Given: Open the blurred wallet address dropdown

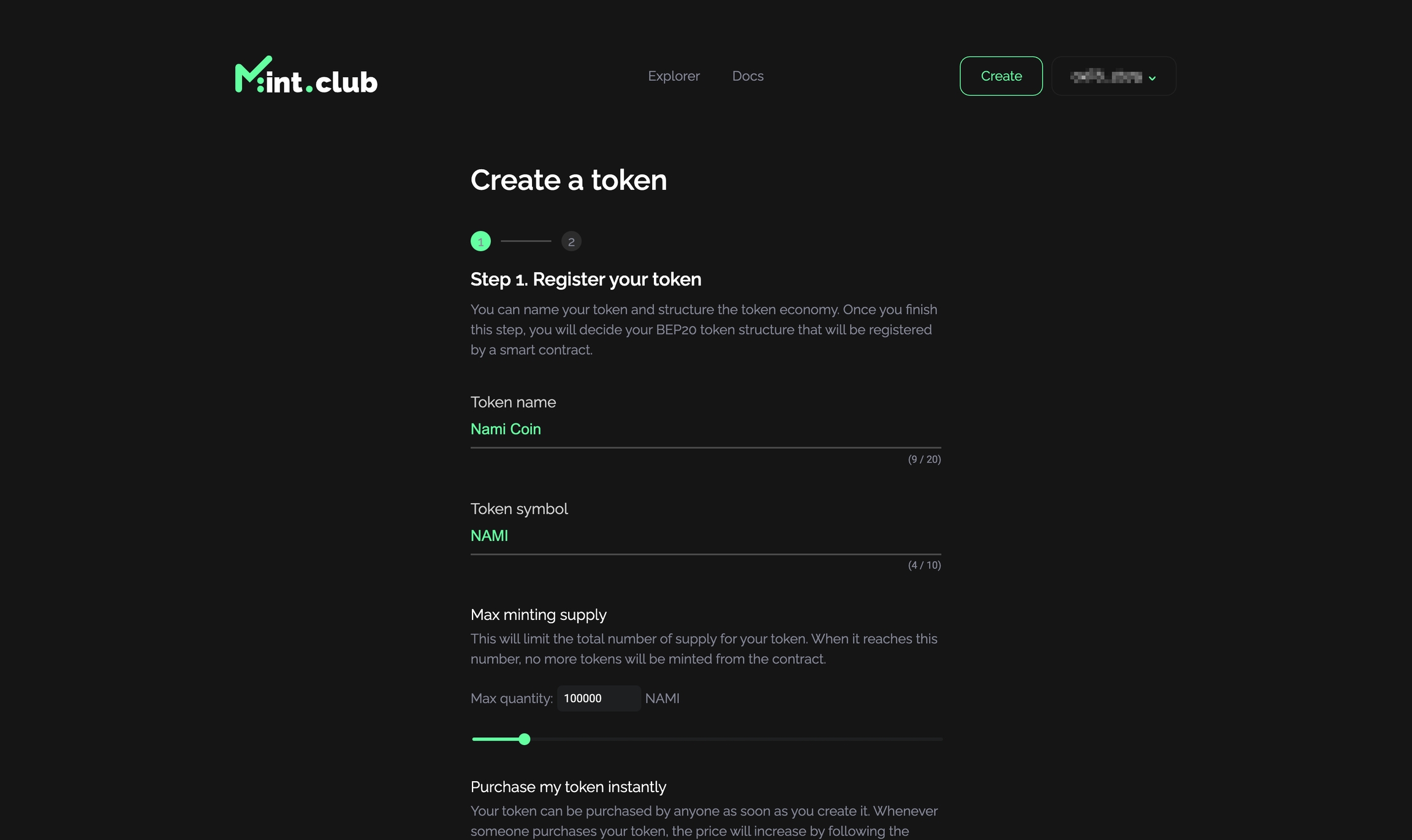Looking at the screenshot, I should click(1106, 77).
